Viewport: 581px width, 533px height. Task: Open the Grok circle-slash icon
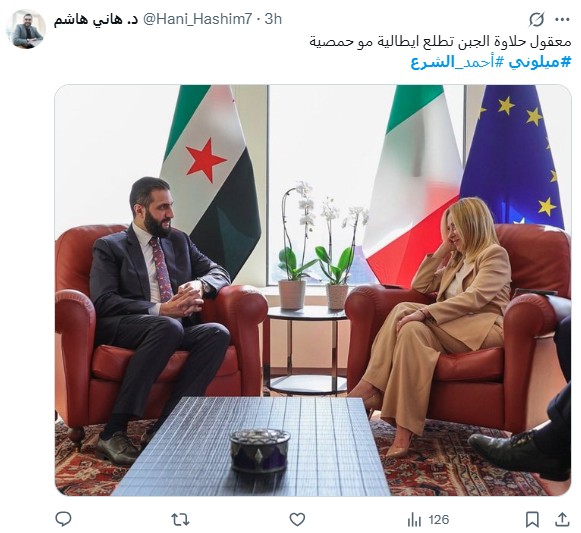536,19
